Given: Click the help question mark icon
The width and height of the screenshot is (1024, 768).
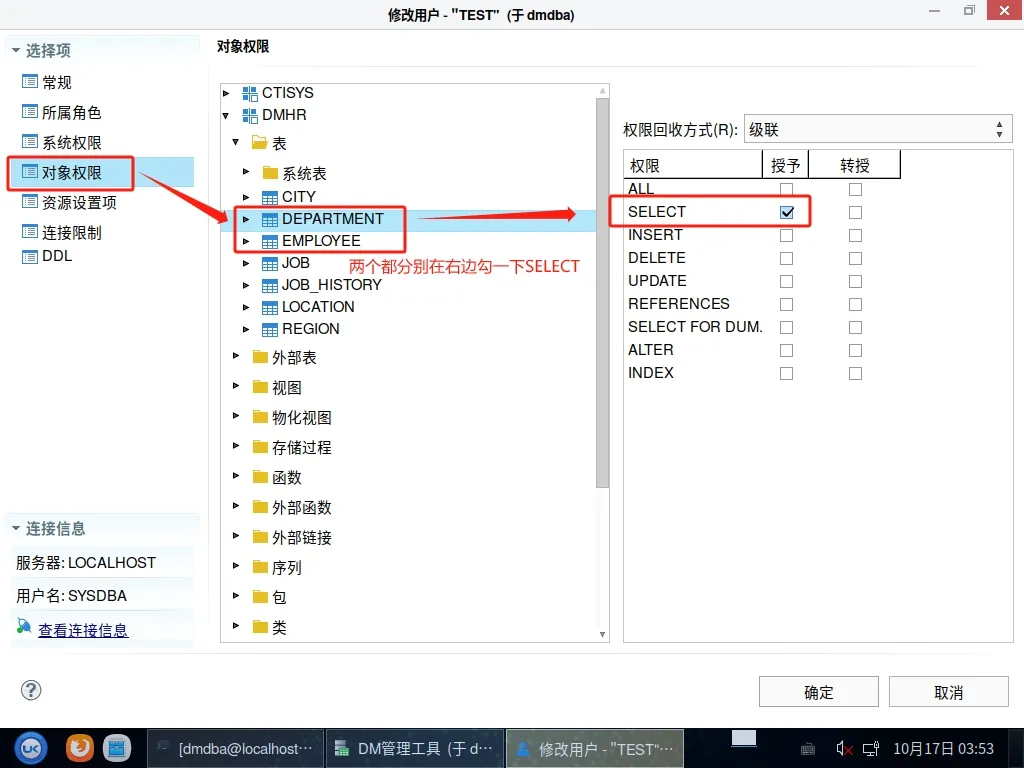Looking at the screenshot, I should point(31,690).
